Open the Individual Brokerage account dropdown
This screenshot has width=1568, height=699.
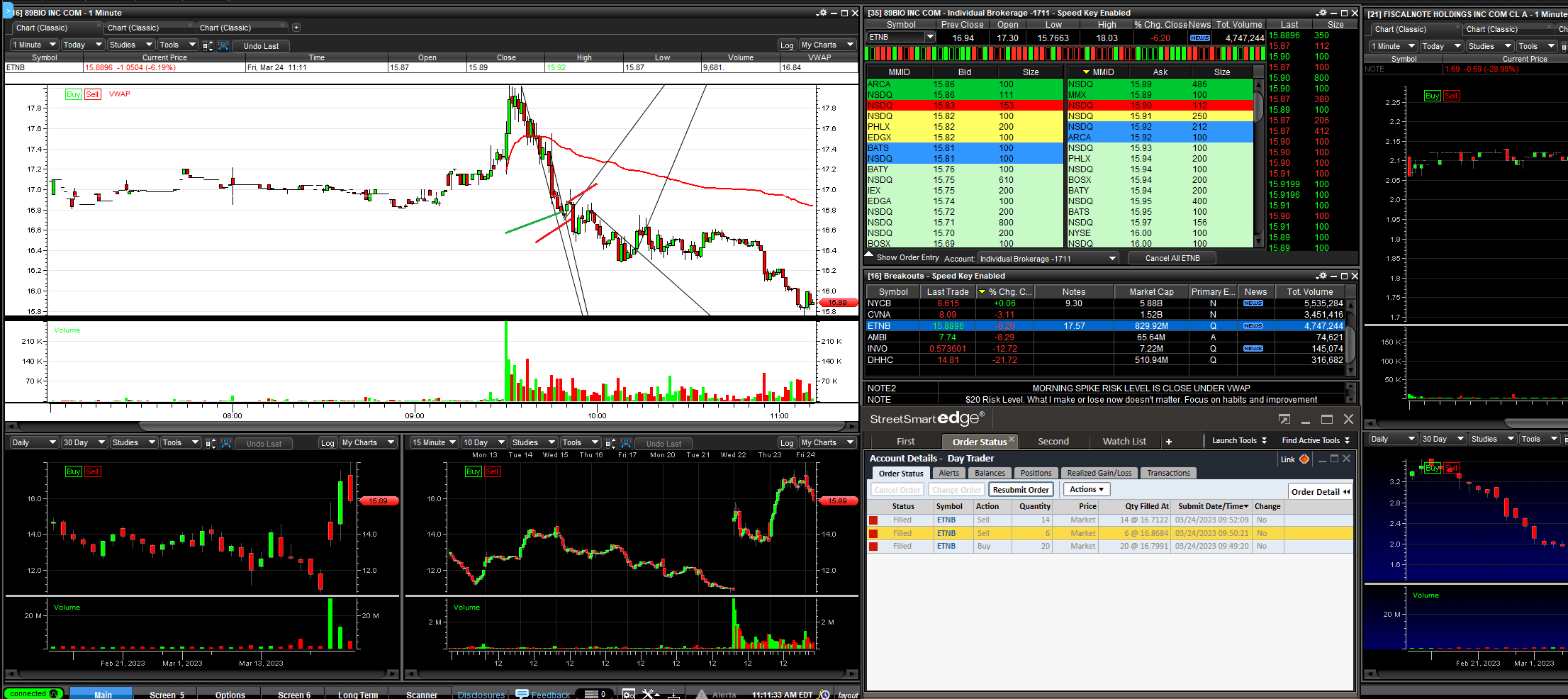(1048, 259)
